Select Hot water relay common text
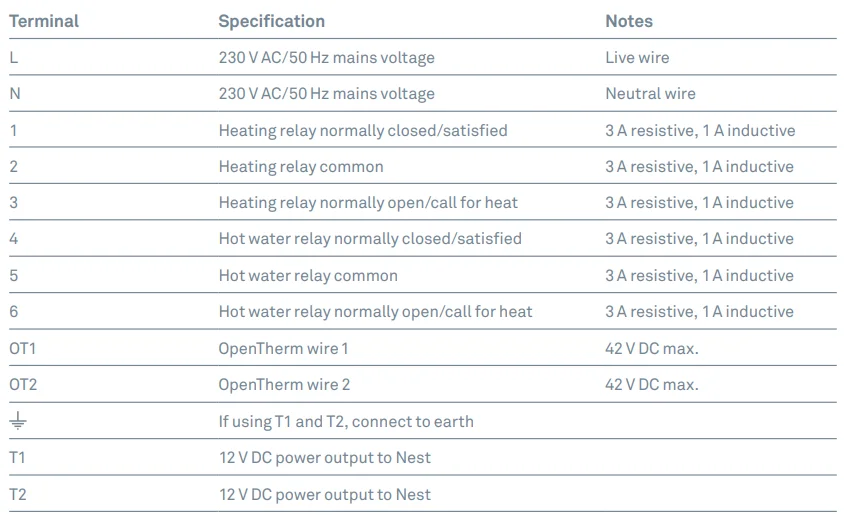This screenshot has height=515, width=853. 308,276
